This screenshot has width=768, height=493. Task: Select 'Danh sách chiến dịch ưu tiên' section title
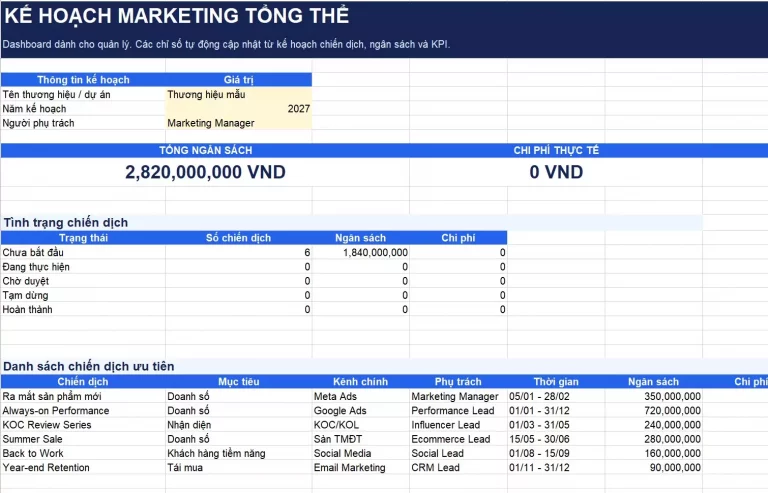[89, 366]
